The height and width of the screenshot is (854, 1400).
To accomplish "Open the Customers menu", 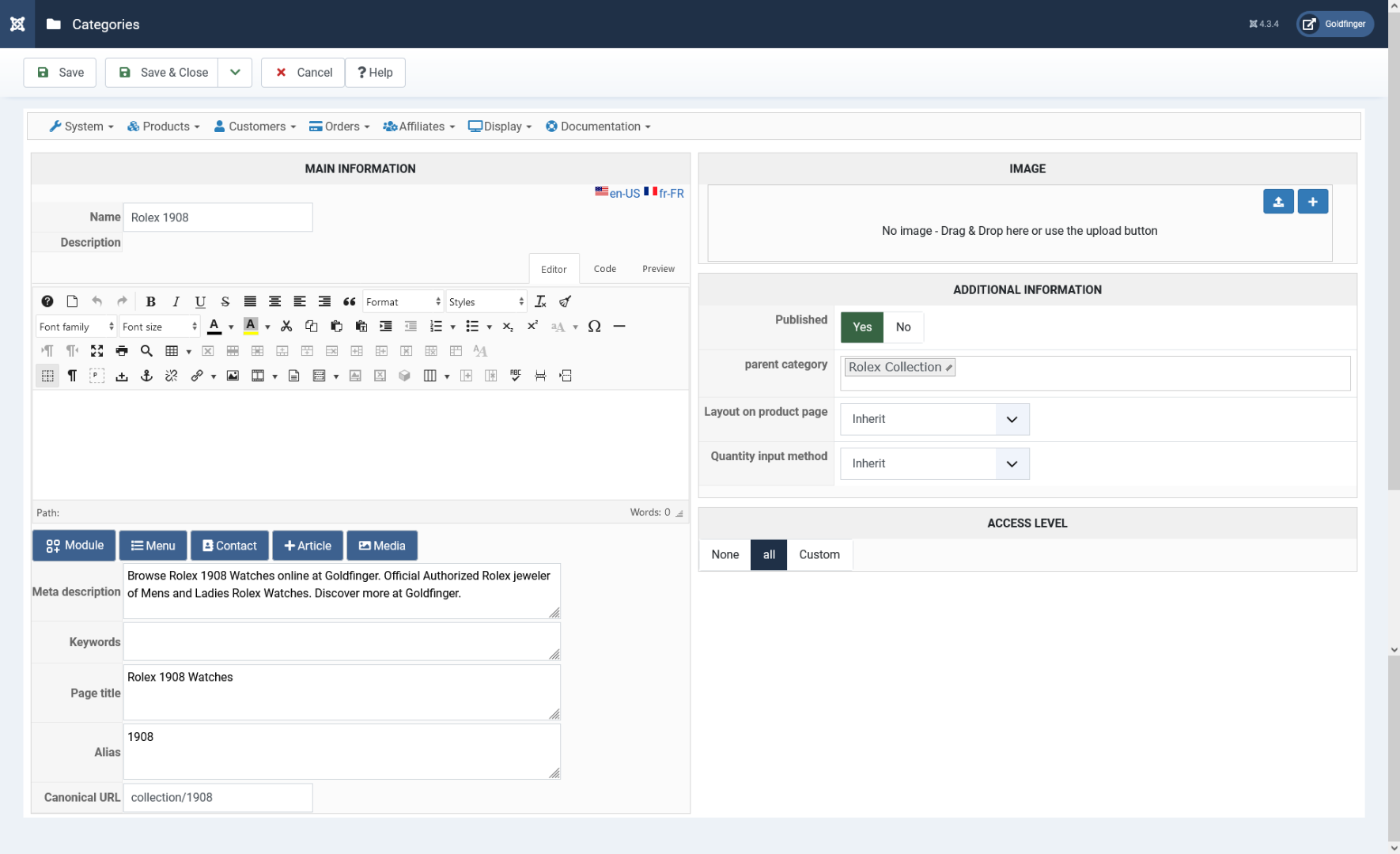I will [x=255, y=127].
